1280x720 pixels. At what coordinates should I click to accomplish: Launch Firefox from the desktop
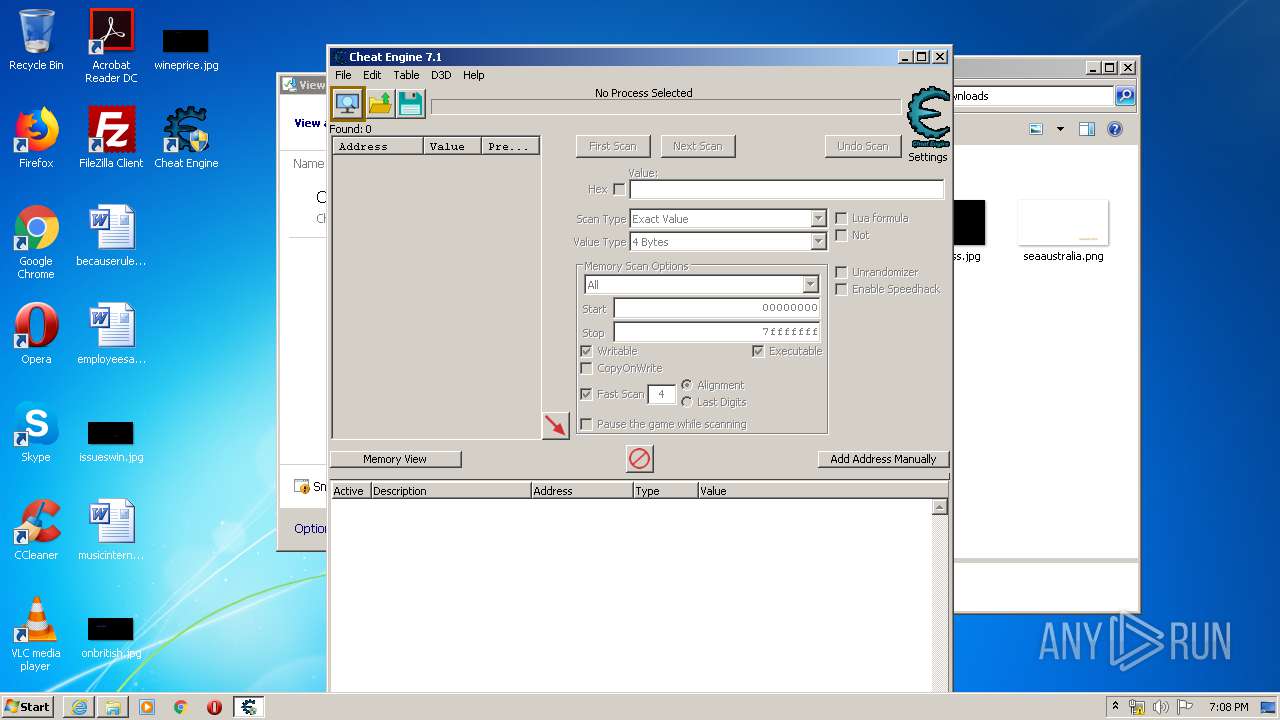(x=36, y=138)
